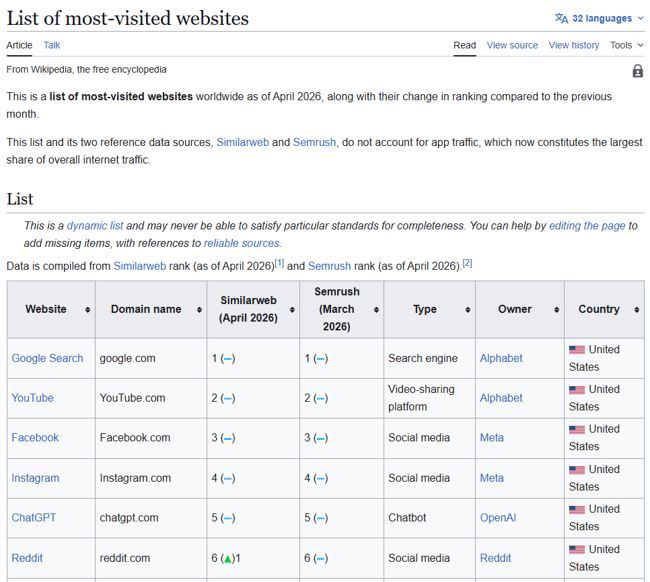Open Similarweb link in data compiled sentence
Viewport: 650px width, 582px height.
pyautogui.click(x=140, y=266)
